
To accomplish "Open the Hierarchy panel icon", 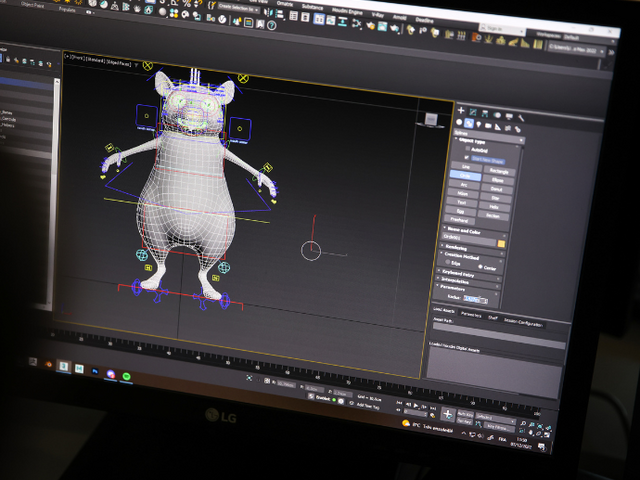I will tap(485, 112).
